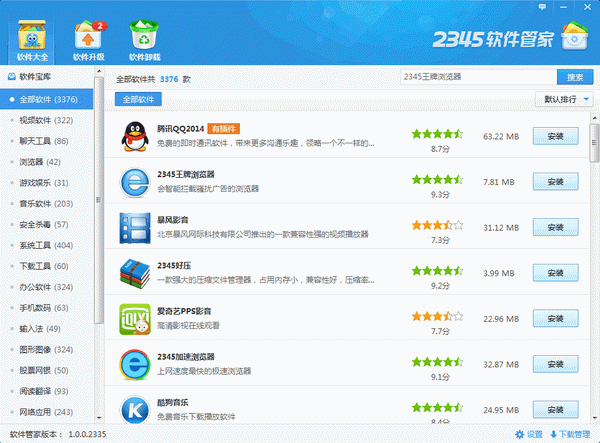Select 股票网银 (50) category
The height and width of the screenshot is (443, 600).
[x=46, y=370]
